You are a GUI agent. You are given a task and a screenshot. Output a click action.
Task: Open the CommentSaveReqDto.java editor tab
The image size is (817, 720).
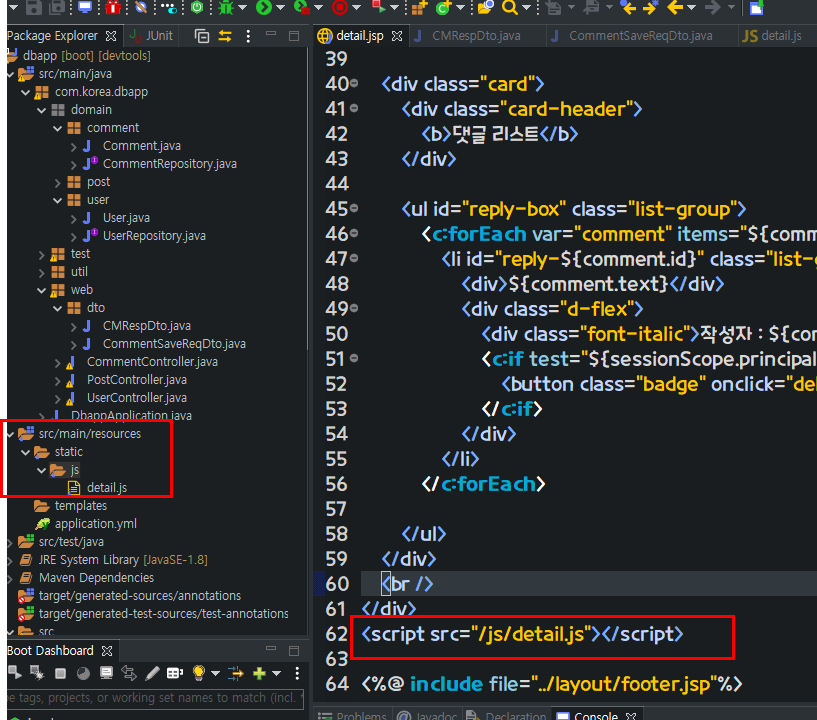640,35
